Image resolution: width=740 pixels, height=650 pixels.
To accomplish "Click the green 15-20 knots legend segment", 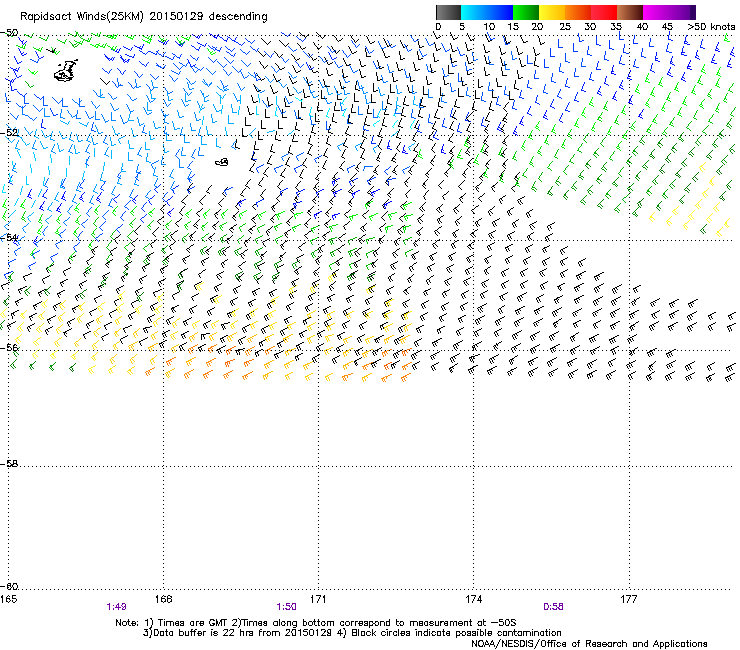I will (525, 12).
